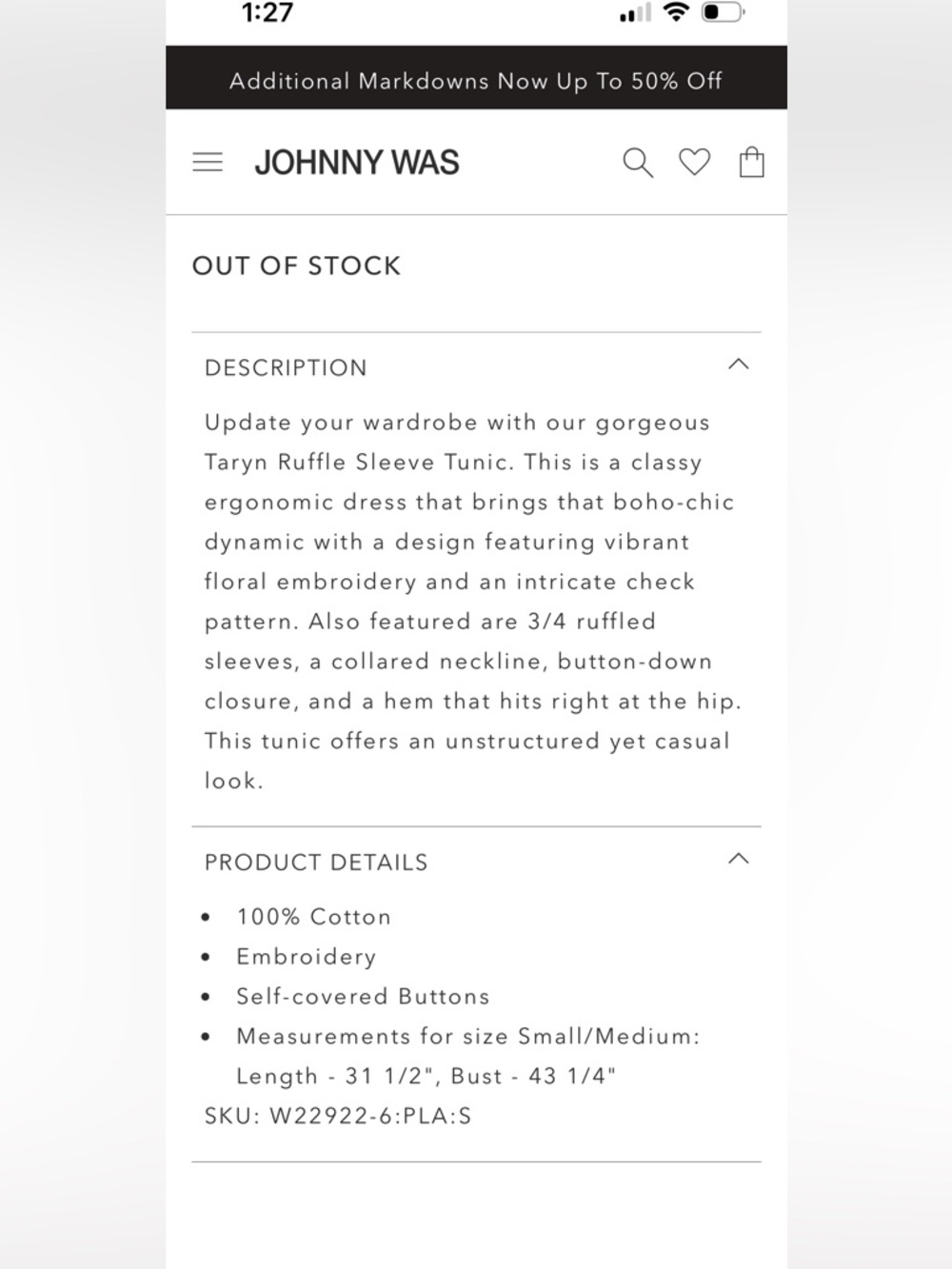This screenshot has height=1269, width=952.
Task: Tap the search magnifier icon
Action: coord(638,163)
